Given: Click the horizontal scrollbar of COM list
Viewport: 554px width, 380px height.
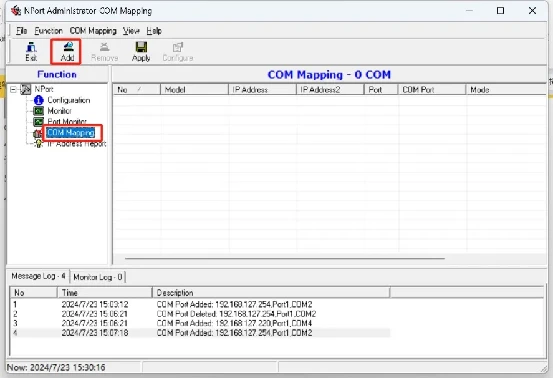Looking at the screenshot, I should click(285, 259).
